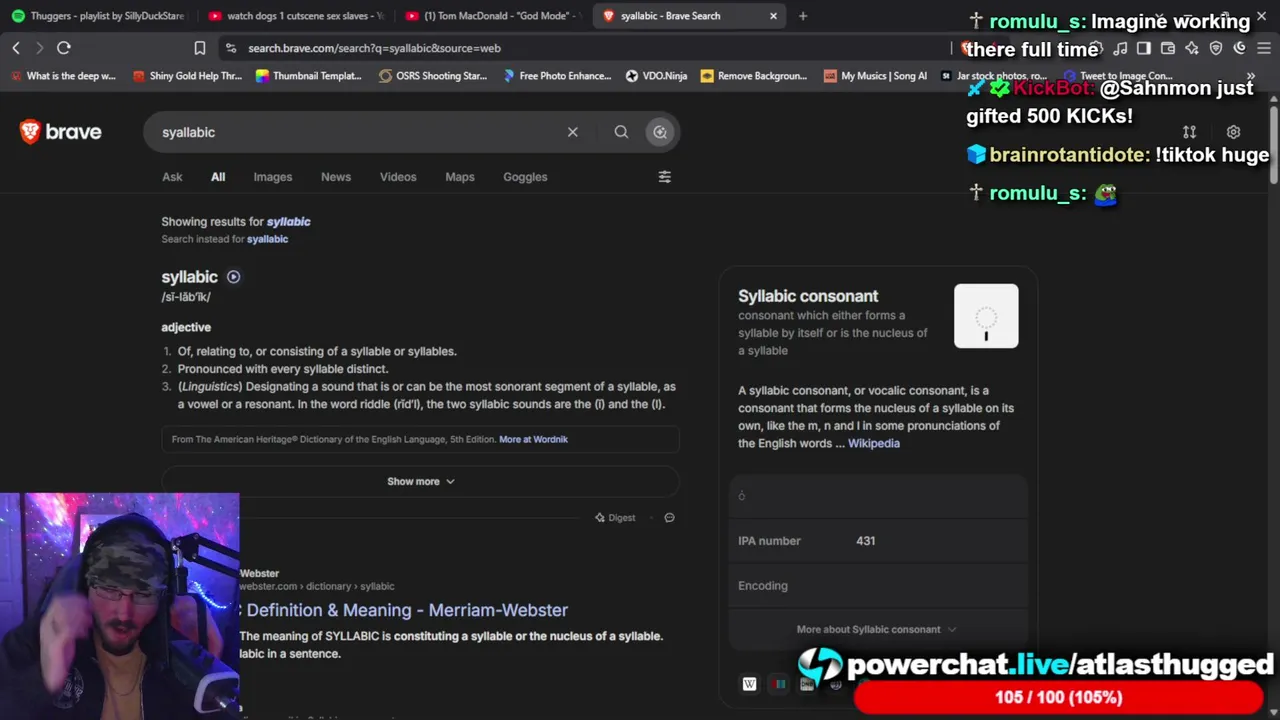Open Shiny Gold Help Thr... bookmark
This screenshot has height=720, width=1280.
point(187,76)
